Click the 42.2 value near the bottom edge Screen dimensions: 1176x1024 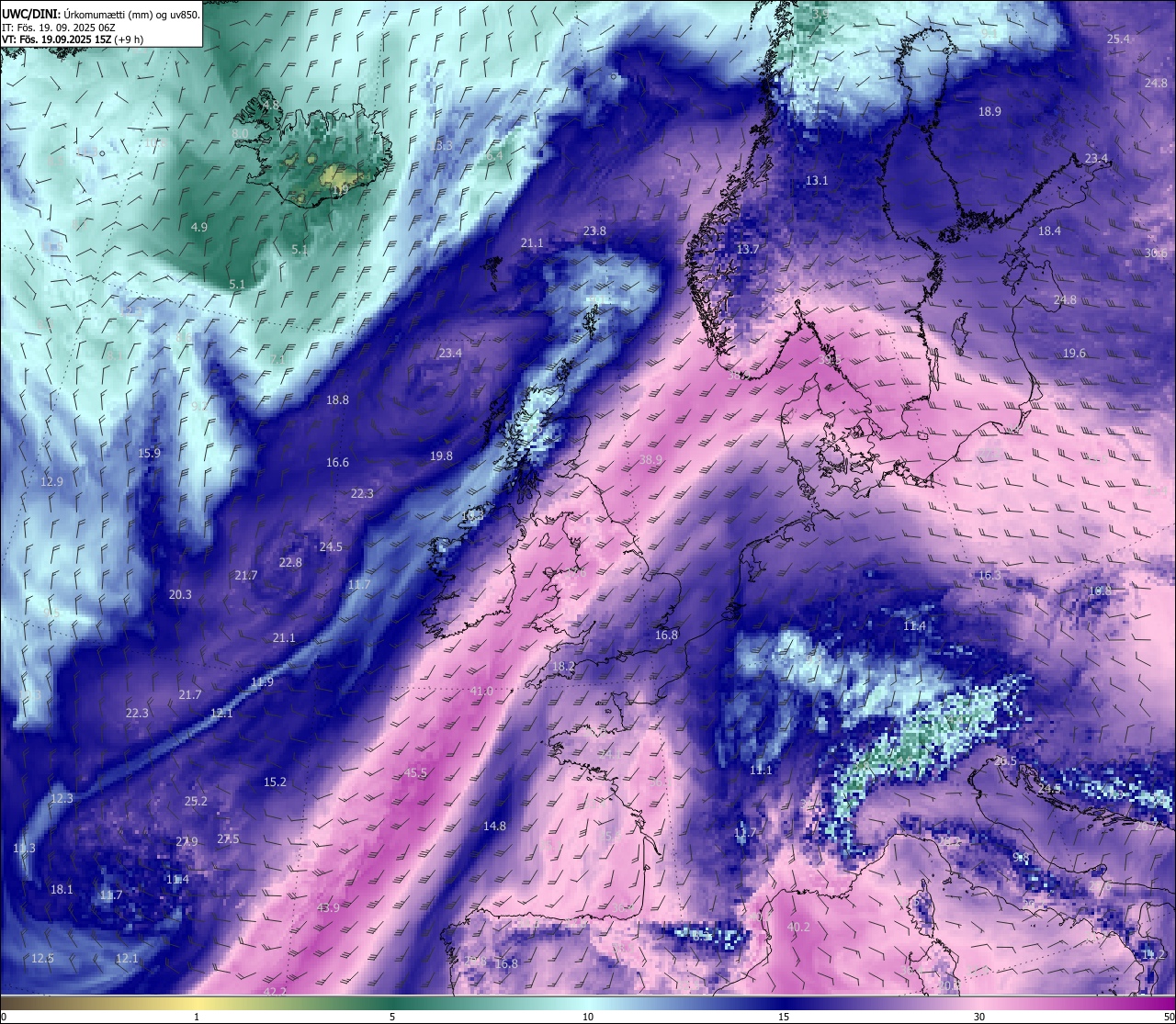(275, 991)
